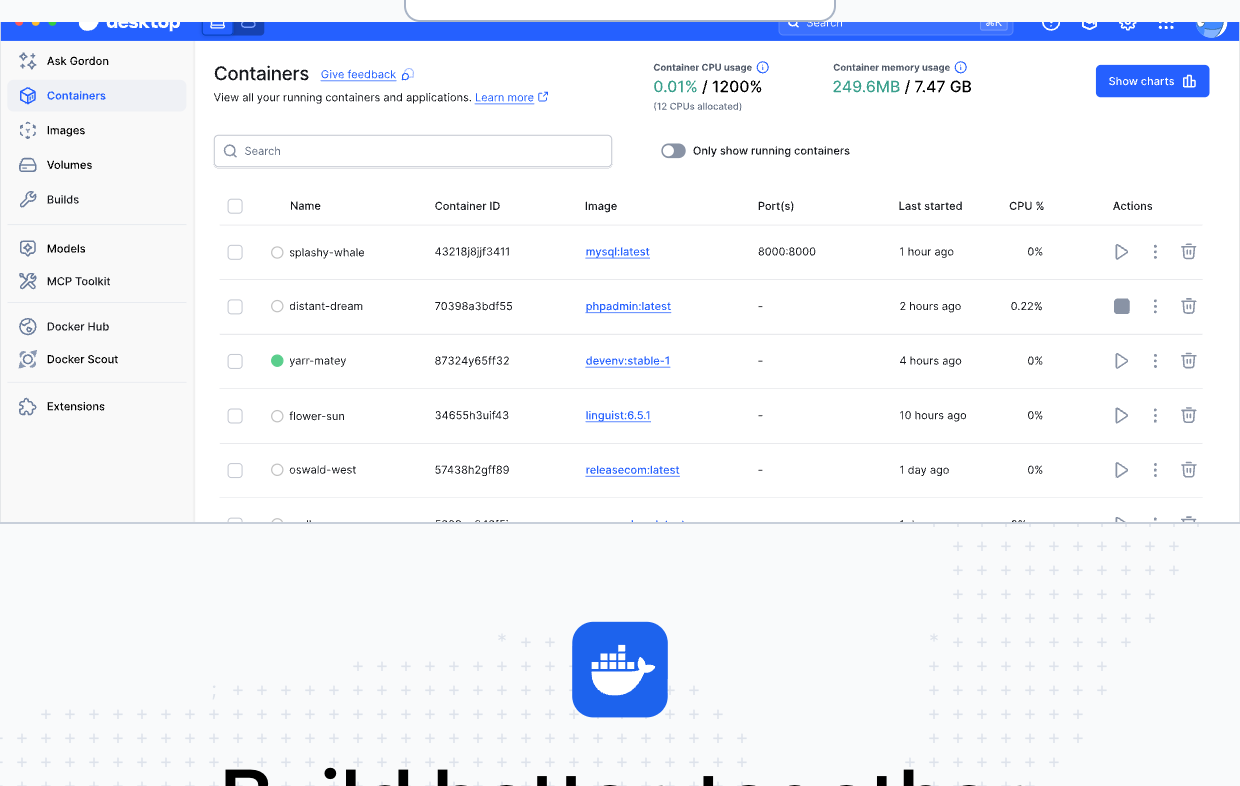Delete the oswald-west container
1240x786 pixels.
point(1188,470)
